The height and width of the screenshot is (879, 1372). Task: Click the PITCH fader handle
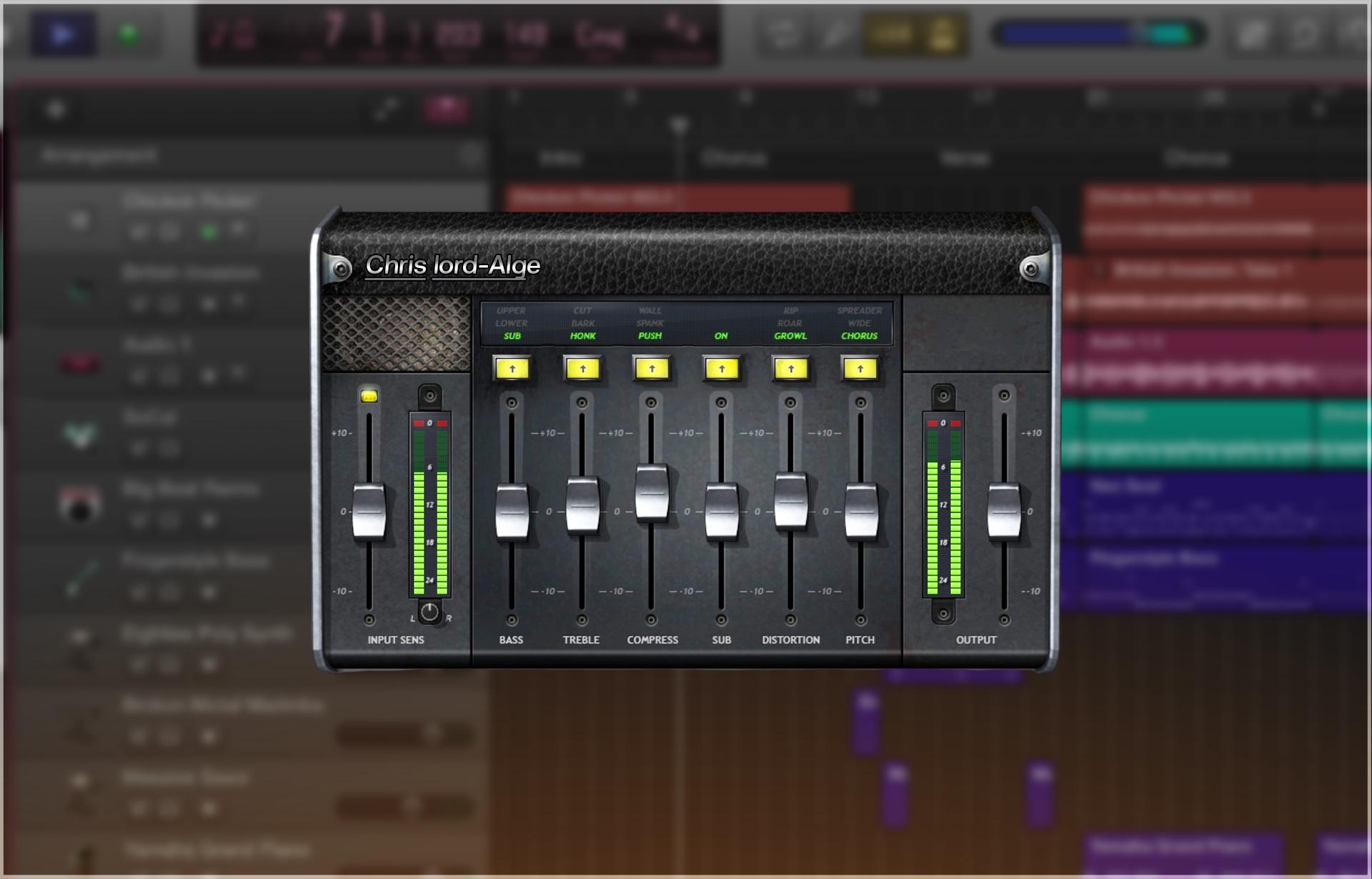point(861,512)
